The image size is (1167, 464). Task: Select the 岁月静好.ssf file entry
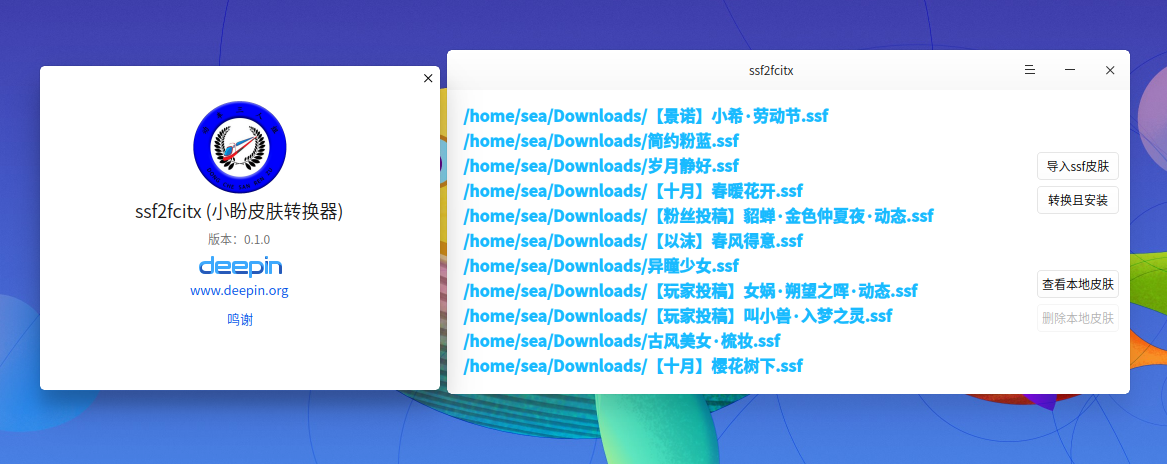tap(601, 165)
